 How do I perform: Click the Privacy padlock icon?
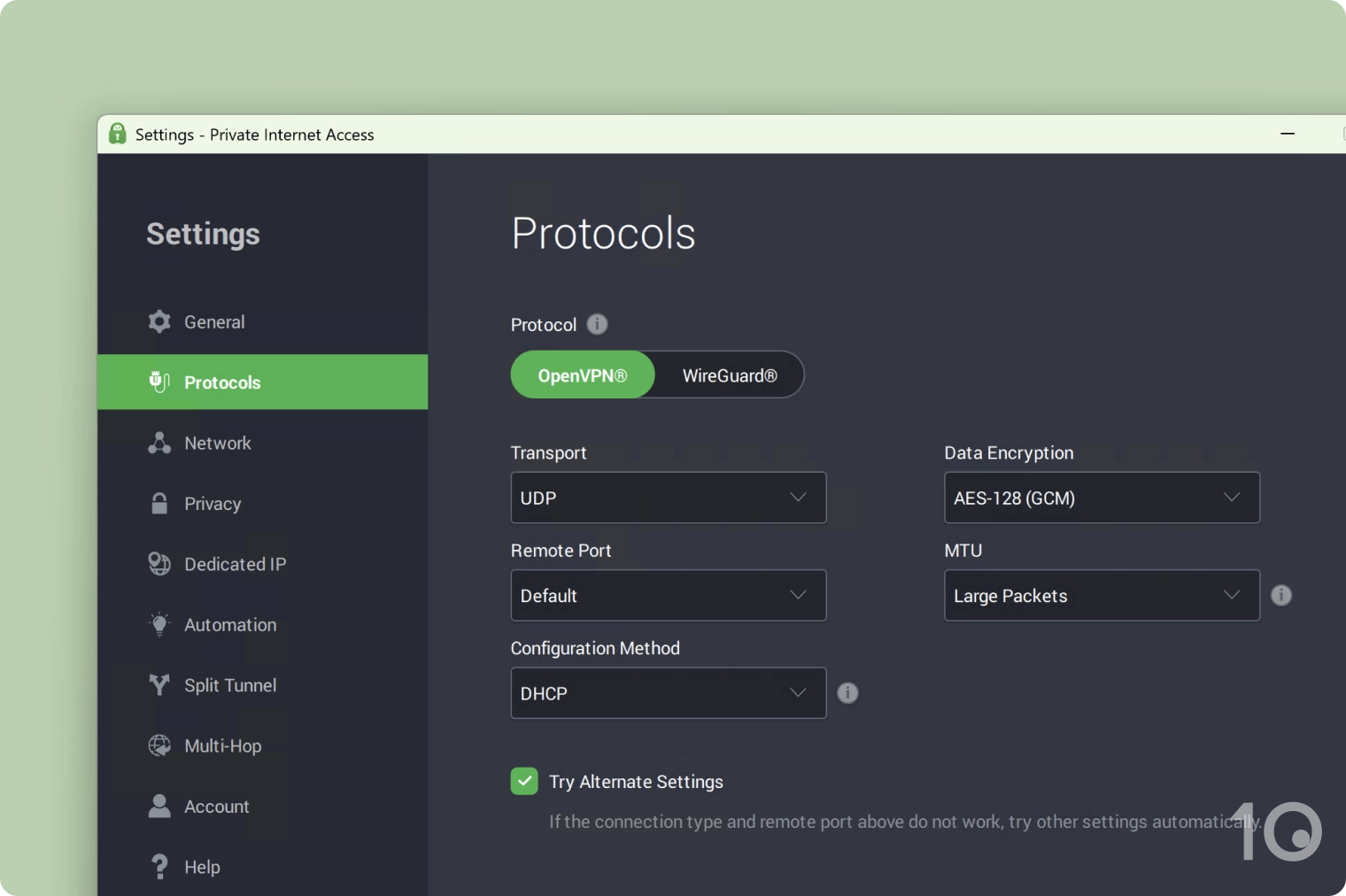(159, 503)
